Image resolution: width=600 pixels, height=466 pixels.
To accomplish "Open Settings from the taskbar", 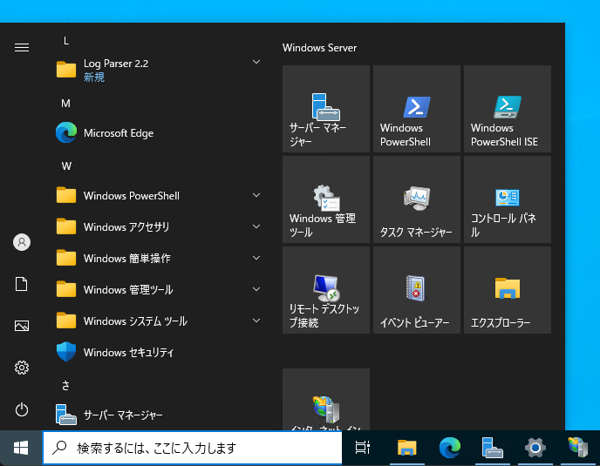I will point(535,447).
